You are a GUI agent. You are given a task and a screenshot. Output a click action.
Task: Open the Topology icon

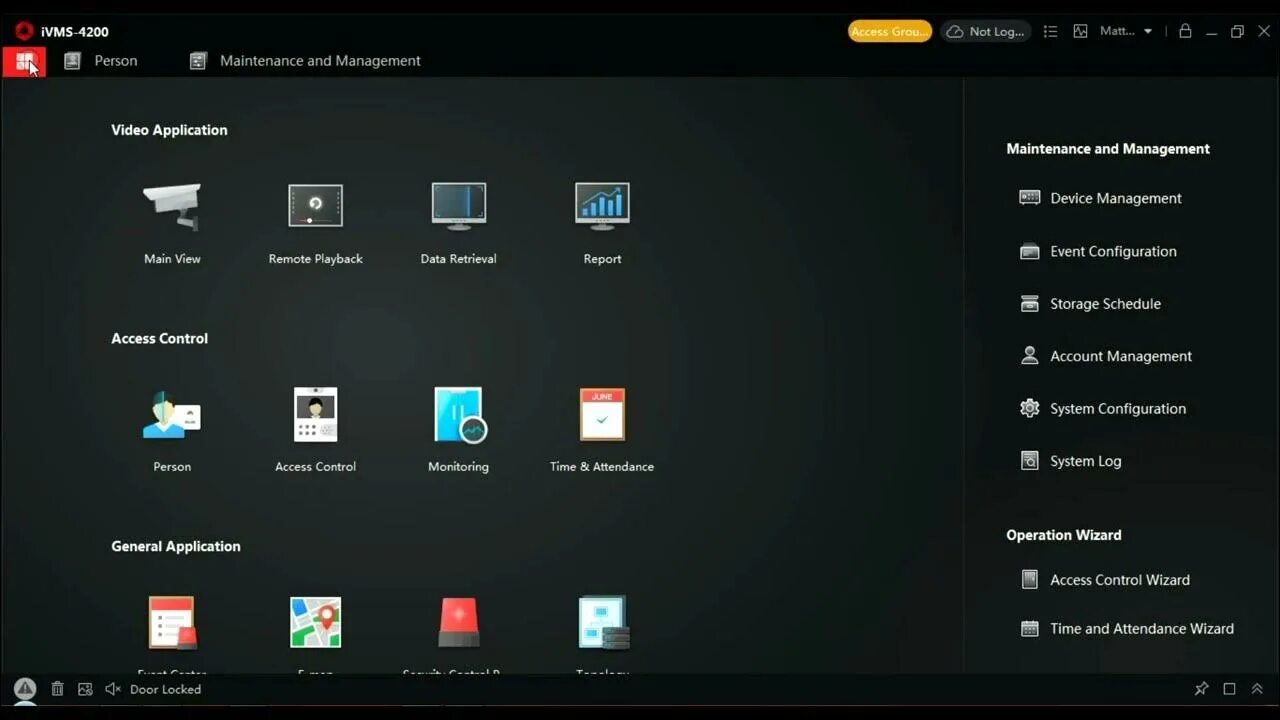tap(603, 622)
